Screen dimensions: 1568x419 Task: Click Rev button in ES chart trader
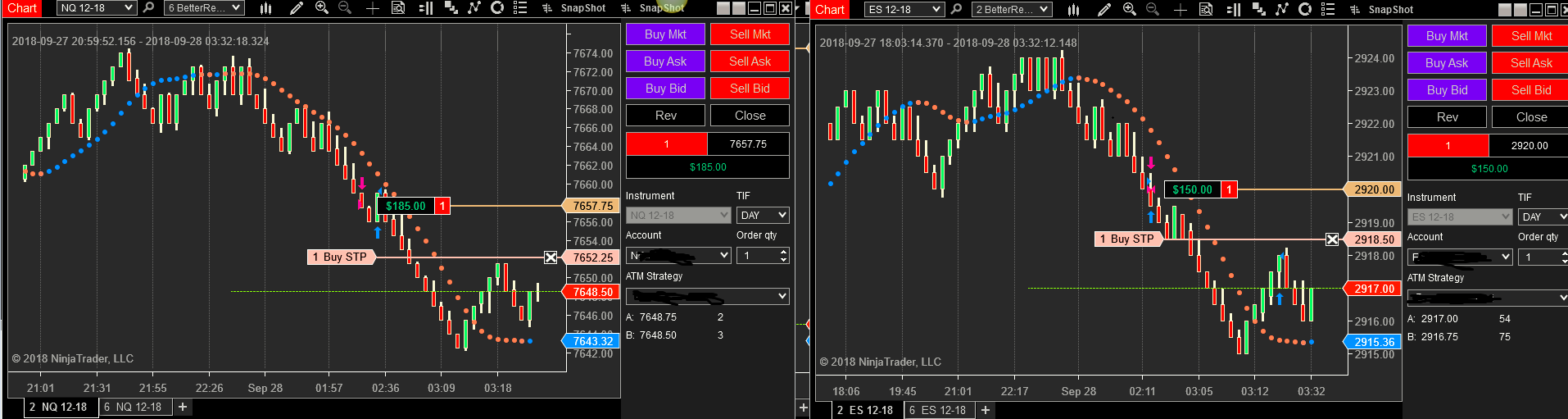[1447, 117]
